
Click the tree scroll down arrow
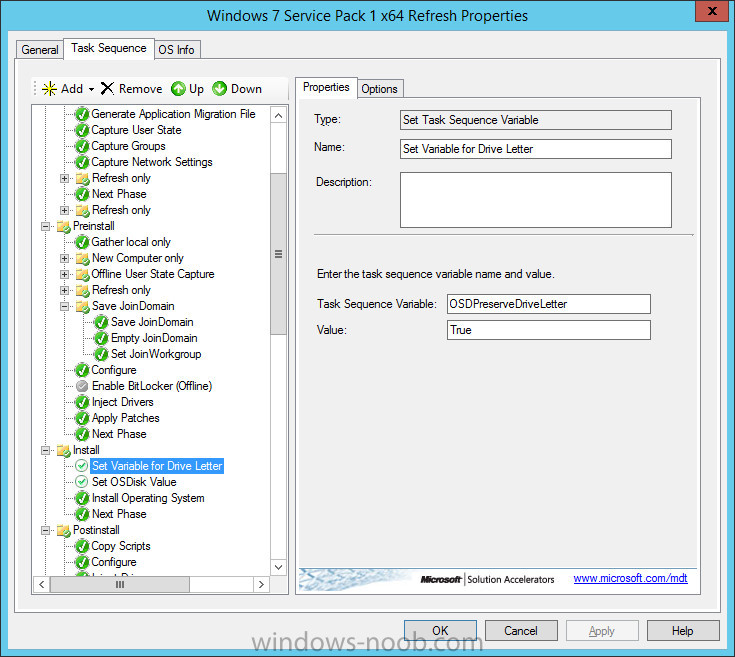pyautogui.click(x=278, y=567)
